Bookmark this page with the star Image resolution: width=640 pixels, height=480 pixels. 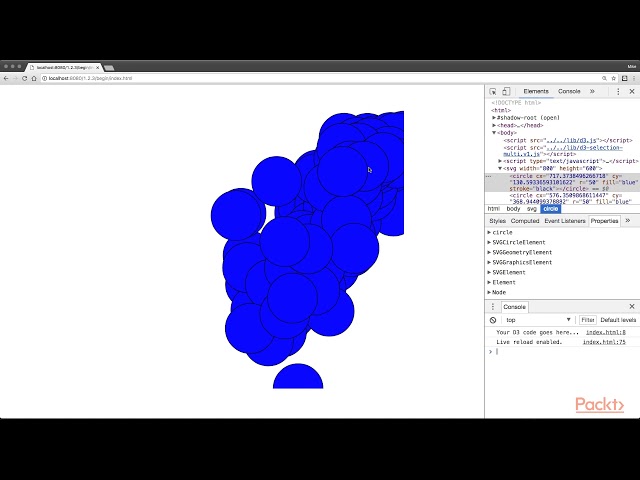pos(613,78)
